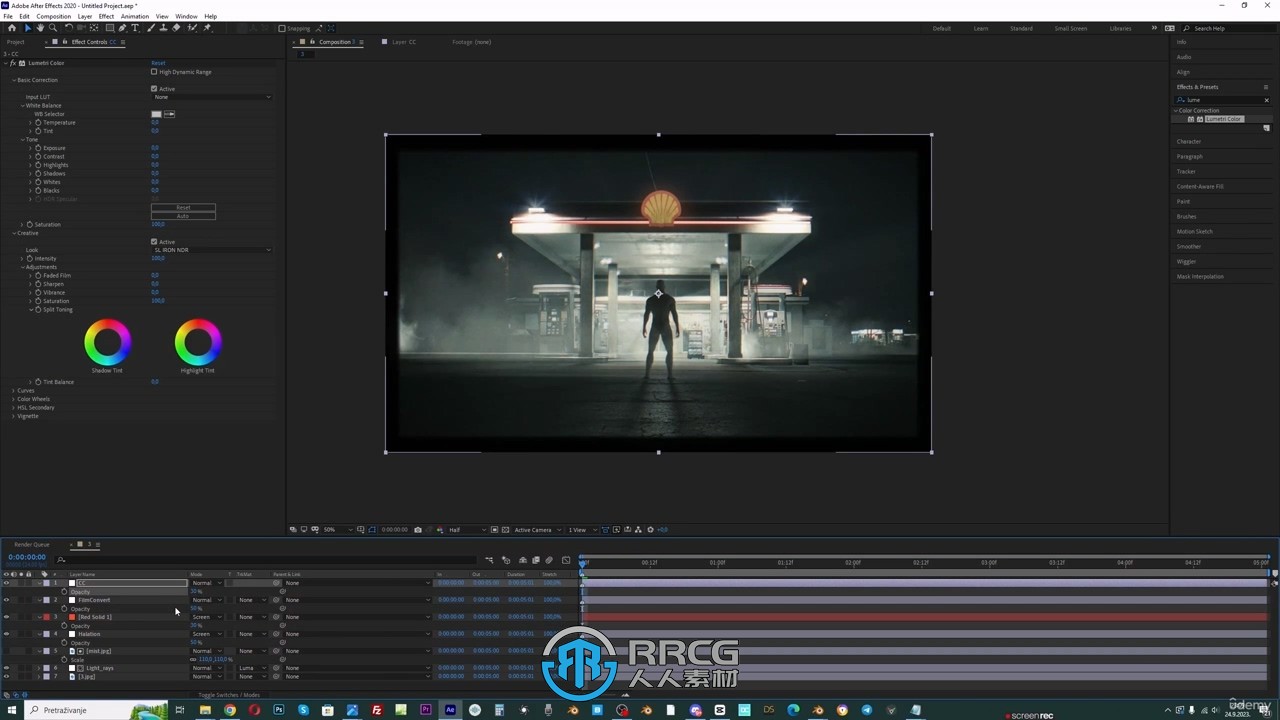Hide the Red Solid 1 layer
Screen dimensions: 1280x720
6,617
